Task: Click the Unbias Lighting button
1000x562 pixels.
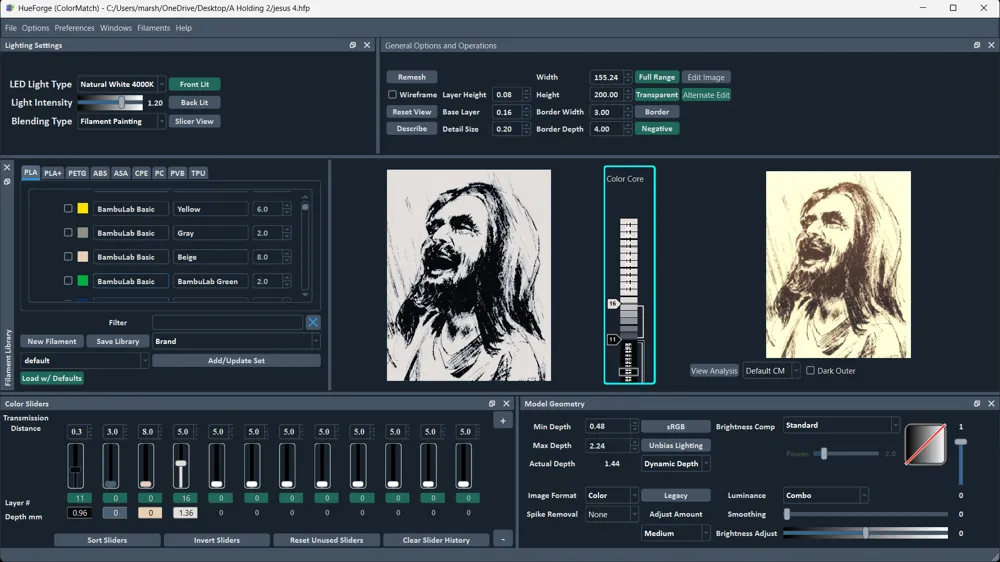Action: click(675, 445)
